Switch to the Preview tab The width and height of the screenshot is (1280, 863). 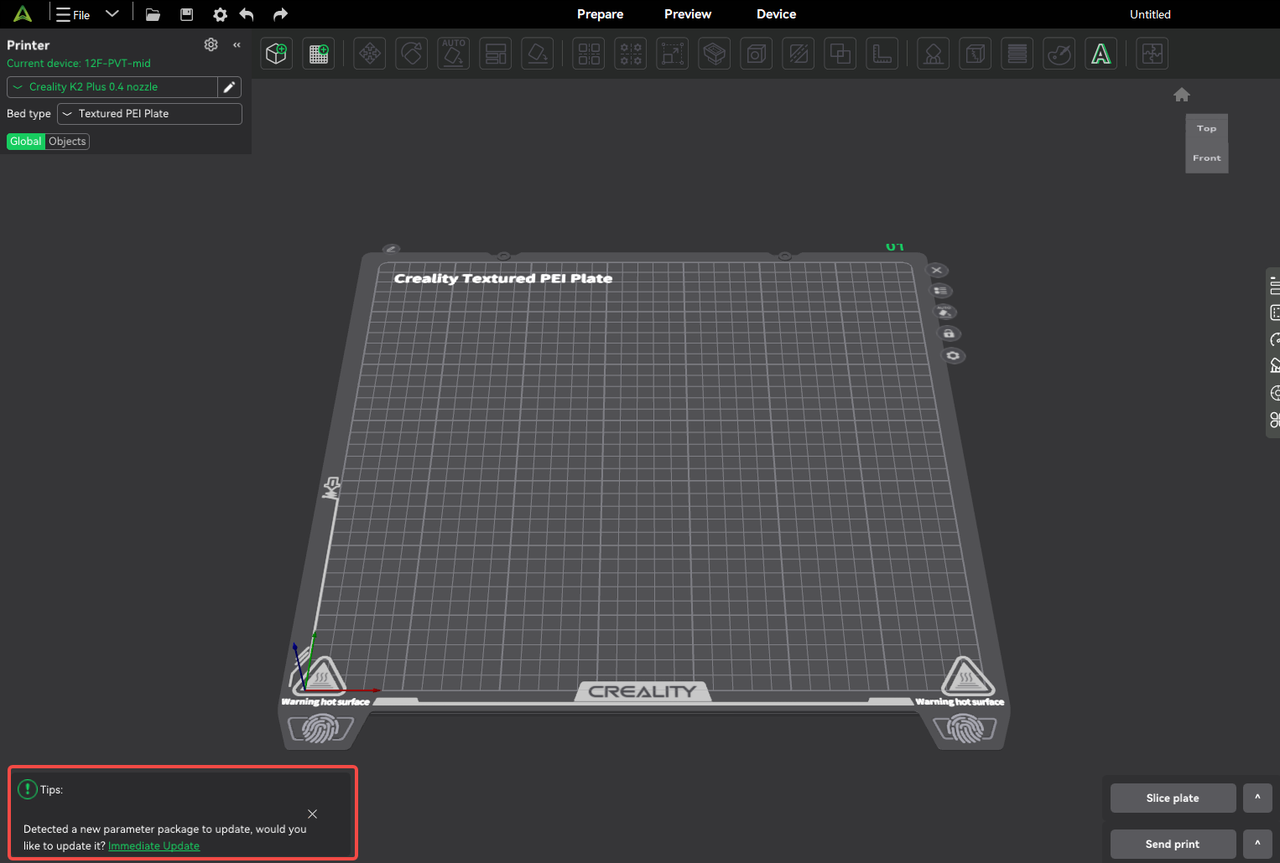click(x=688, y=14)
